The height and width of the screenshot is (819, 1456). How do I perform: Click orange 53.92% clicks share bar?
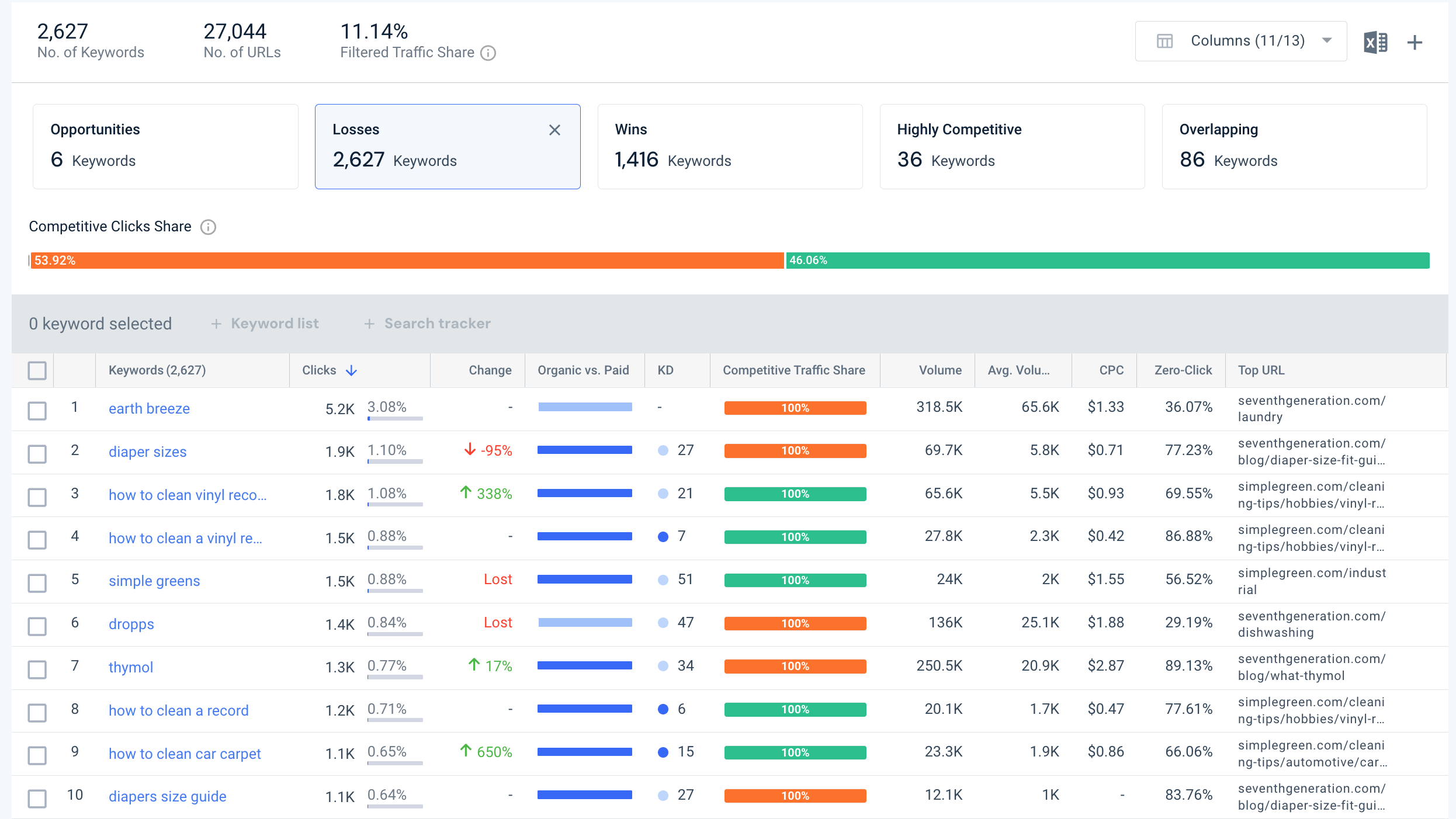[407, 261]
